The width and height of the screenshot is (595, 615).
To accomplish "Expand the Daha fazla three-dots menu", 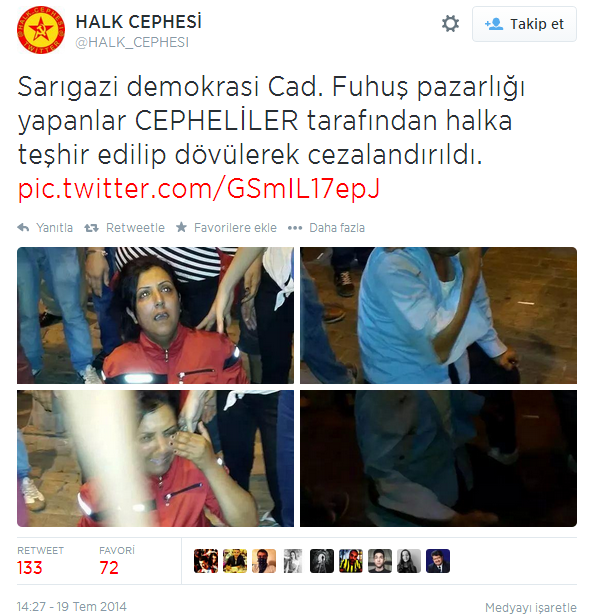I will pyautogui.click(x=295, y=228).
